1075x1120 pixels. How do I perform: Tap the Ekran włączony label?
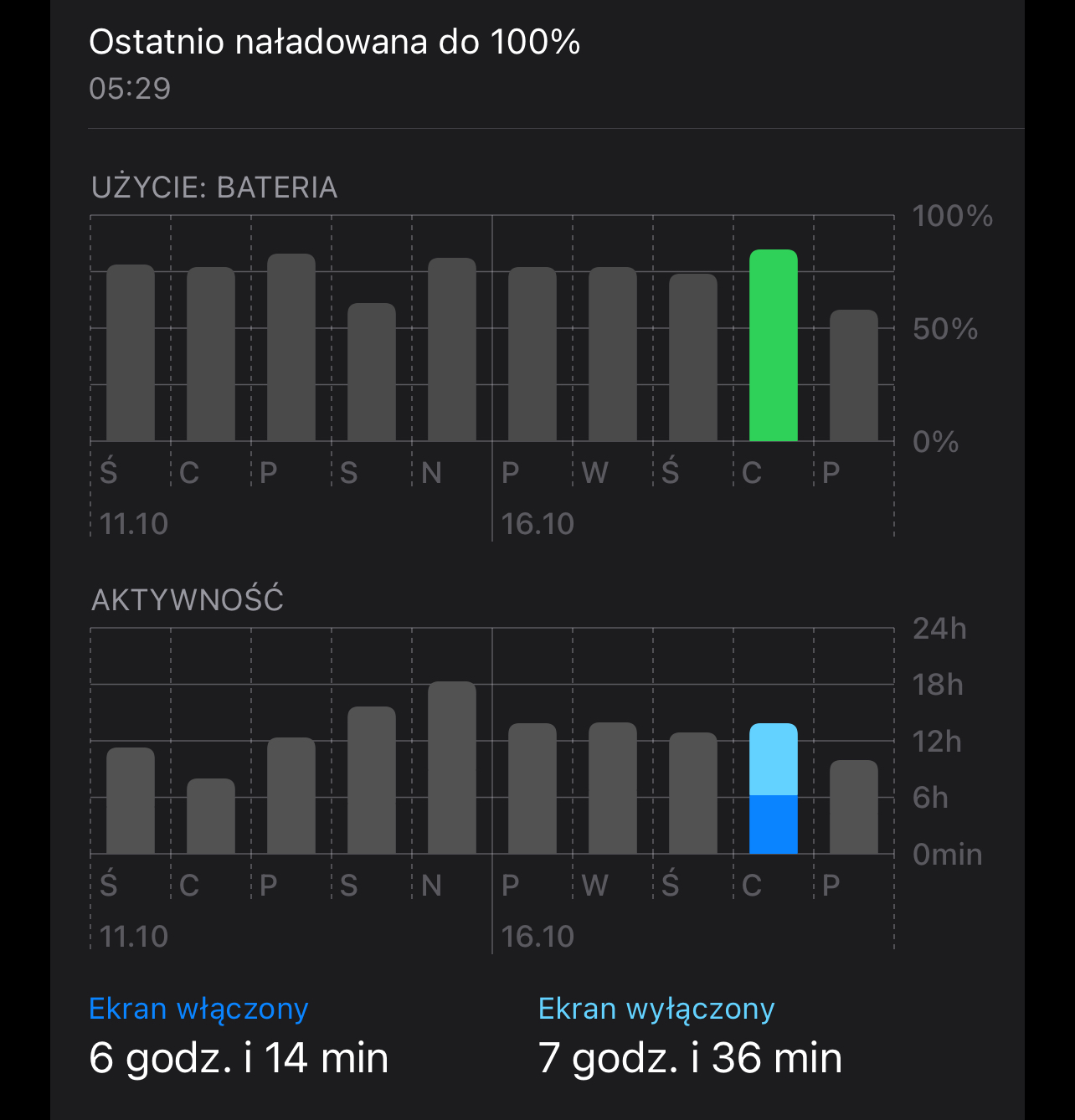pyautogui.click(x=198, y=1010)
